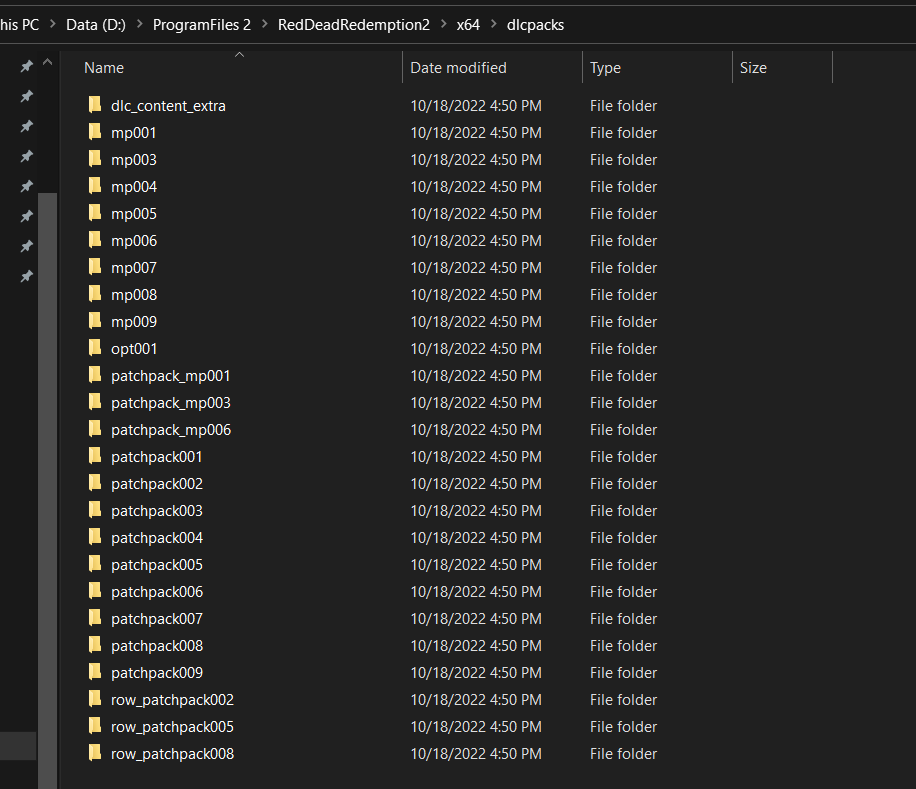Click the mp001 folder icon
The height and width of the screenshot is (789, 916).
(x=95, y=131)
